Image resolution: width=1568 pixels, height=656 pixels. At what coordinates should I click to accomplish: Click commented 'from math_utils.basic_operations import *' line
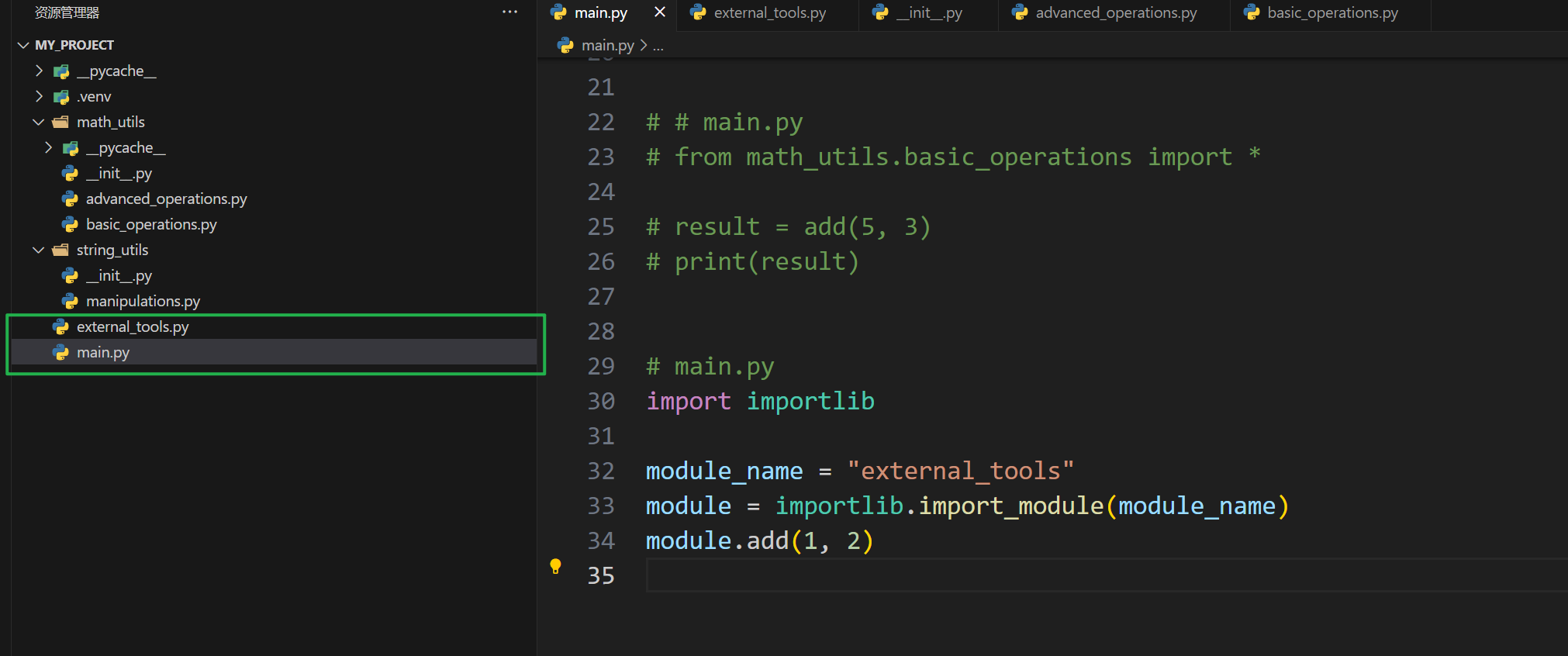(x=954, y=157)
